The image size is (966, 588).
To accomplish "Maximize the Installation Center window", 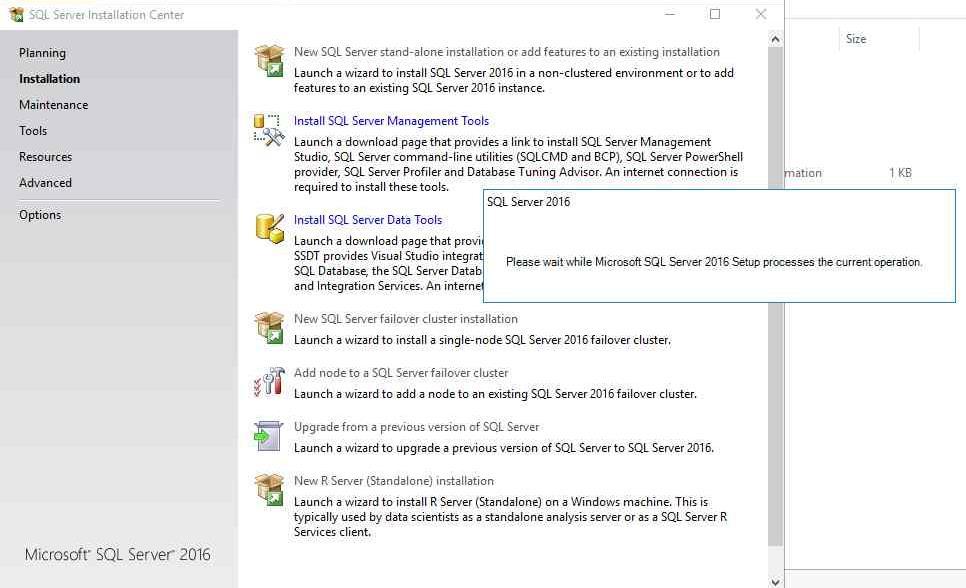I will click(715, 14).
